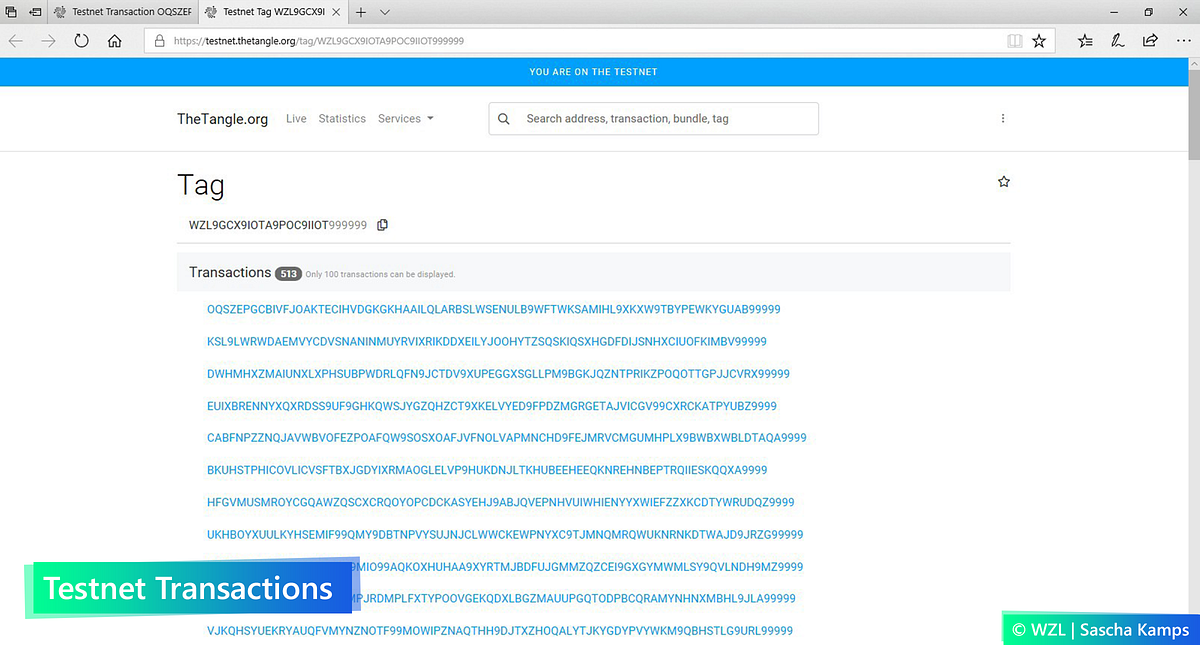The height and width of the screenshot is (645, 1200).
Task: Click the set tabs aside icon
Action: point(35,12)
